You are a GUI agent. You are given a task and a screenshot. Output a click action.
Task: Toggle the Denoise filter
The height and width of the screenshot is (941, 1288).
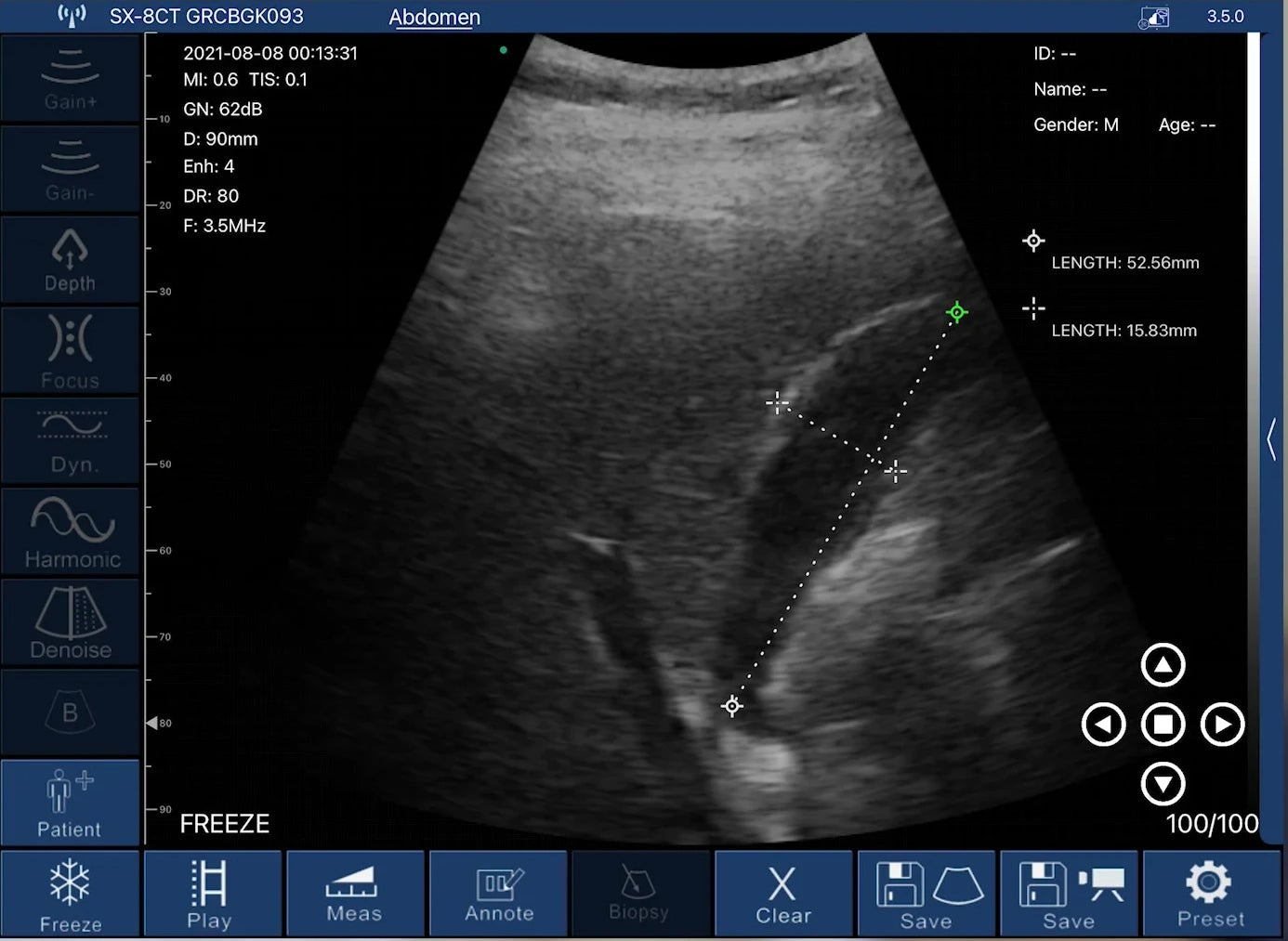tap(70, 622)
